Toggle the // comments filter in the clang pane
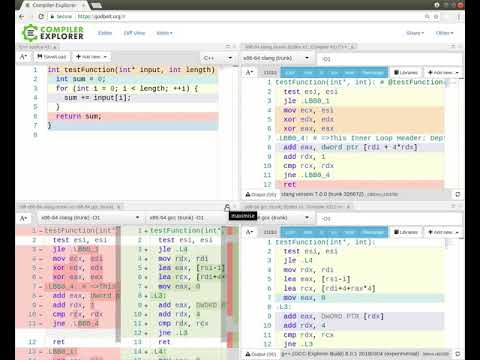The height and width of the screenshot is (360, 480). (322, 72)
